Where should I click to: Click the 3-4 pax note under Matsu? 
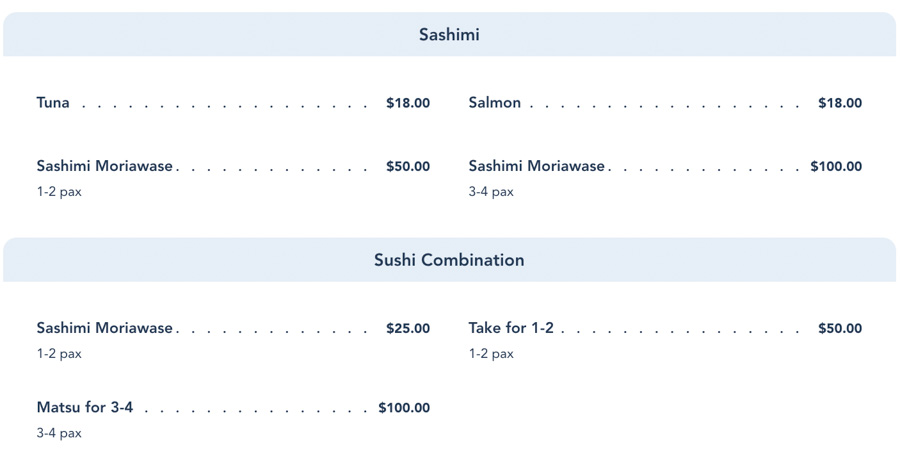pos(59,433)
